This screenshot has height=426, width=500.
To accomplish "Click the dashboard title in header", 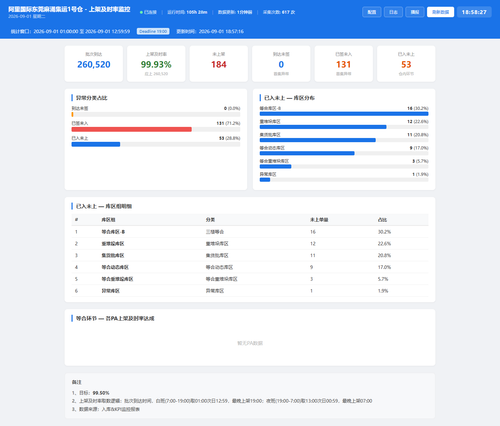I will (69, 9).
